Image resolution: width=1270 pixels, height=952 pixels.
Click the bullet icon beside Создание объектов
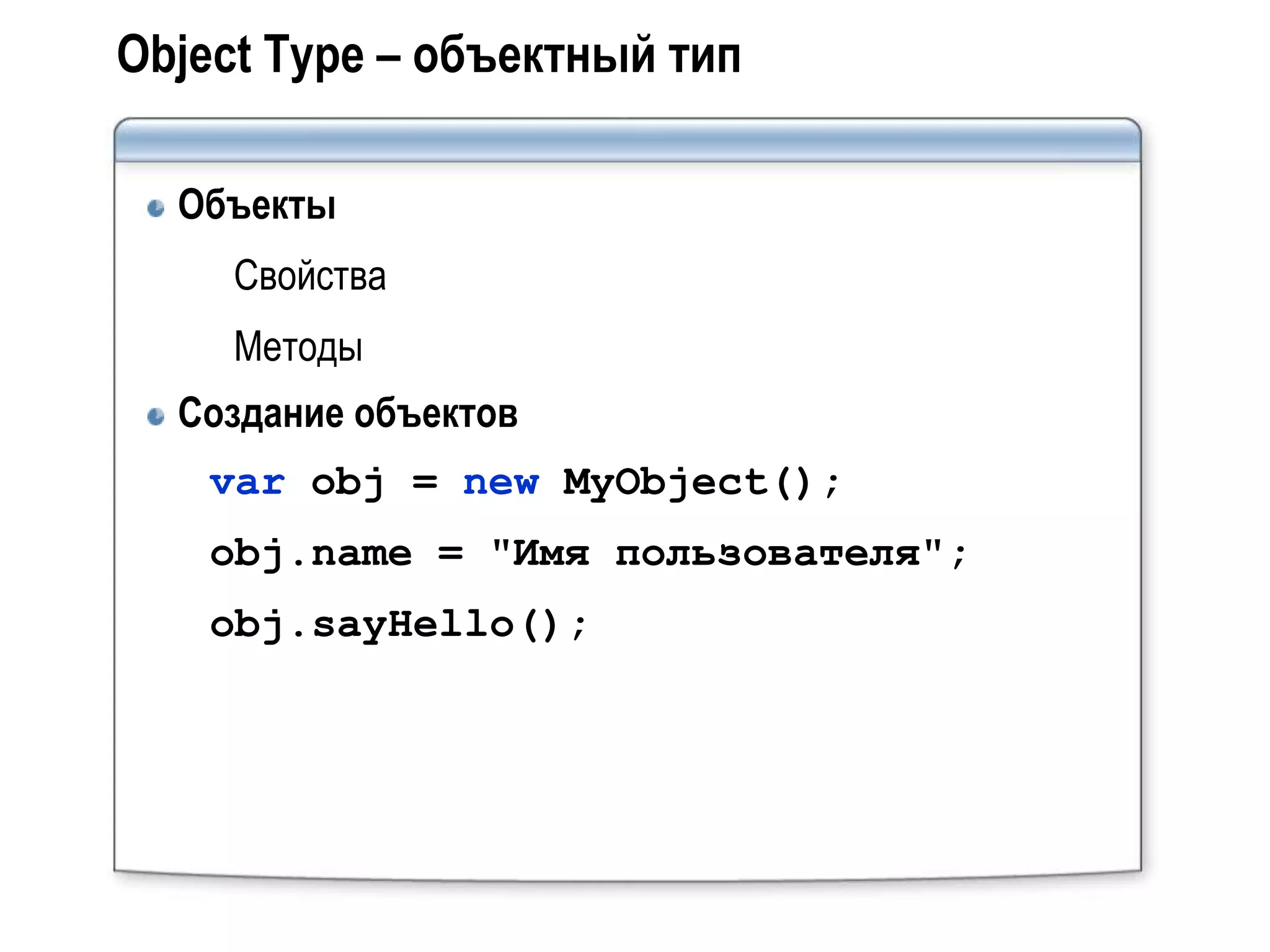click(156, 416)
